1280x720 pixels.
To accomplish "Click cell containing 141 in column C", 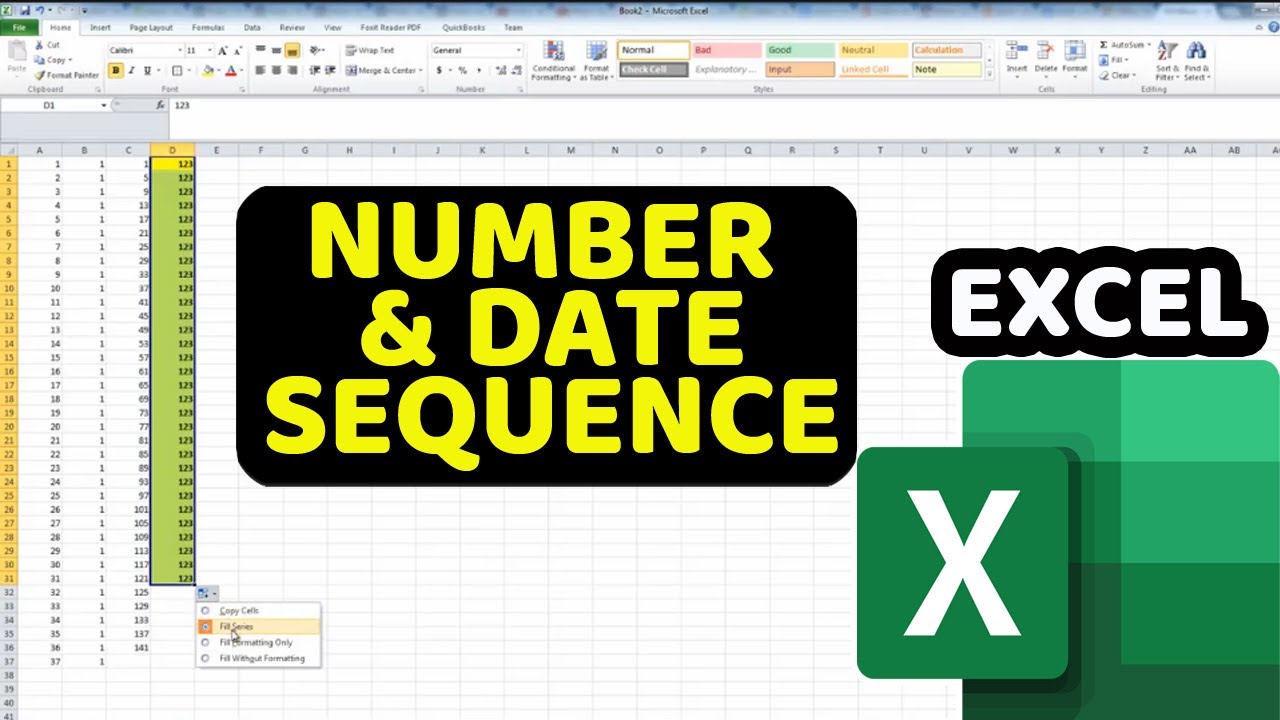I will point(128,647).
